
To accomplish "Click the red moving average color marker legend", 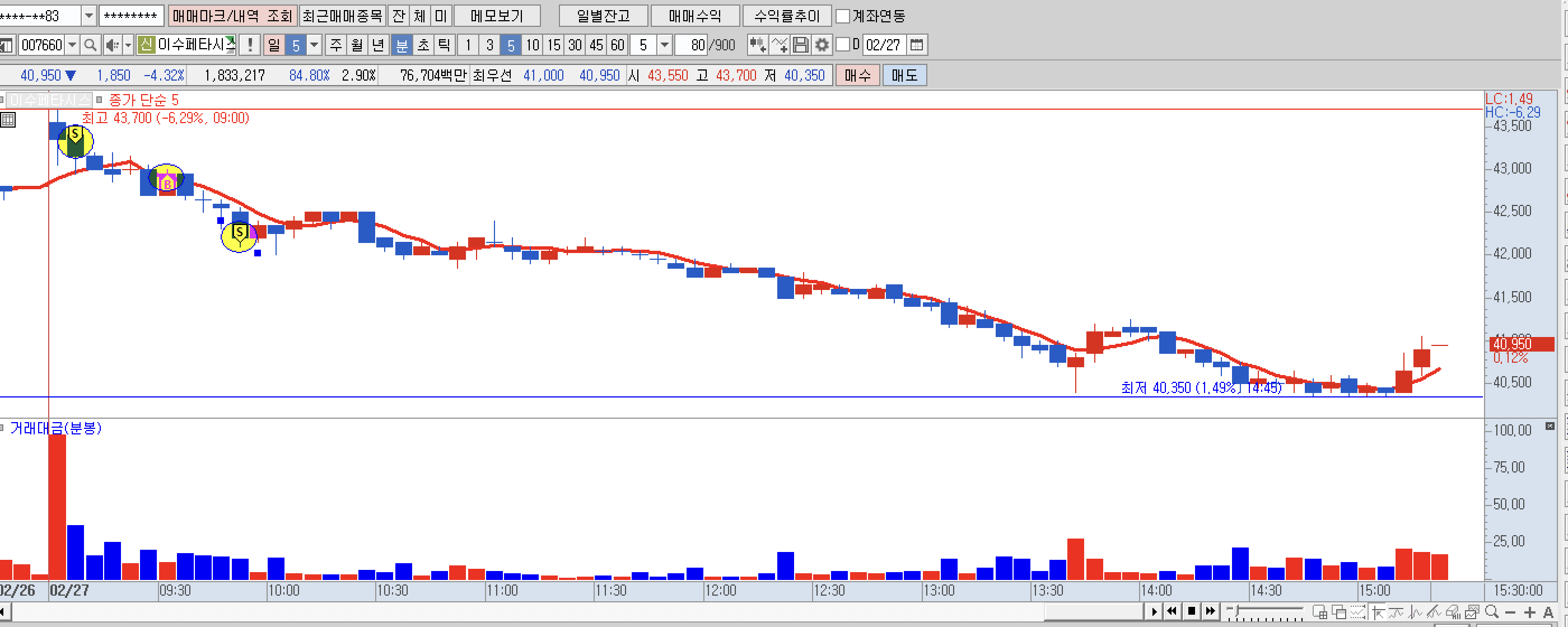I will click(x=99, y=99).
